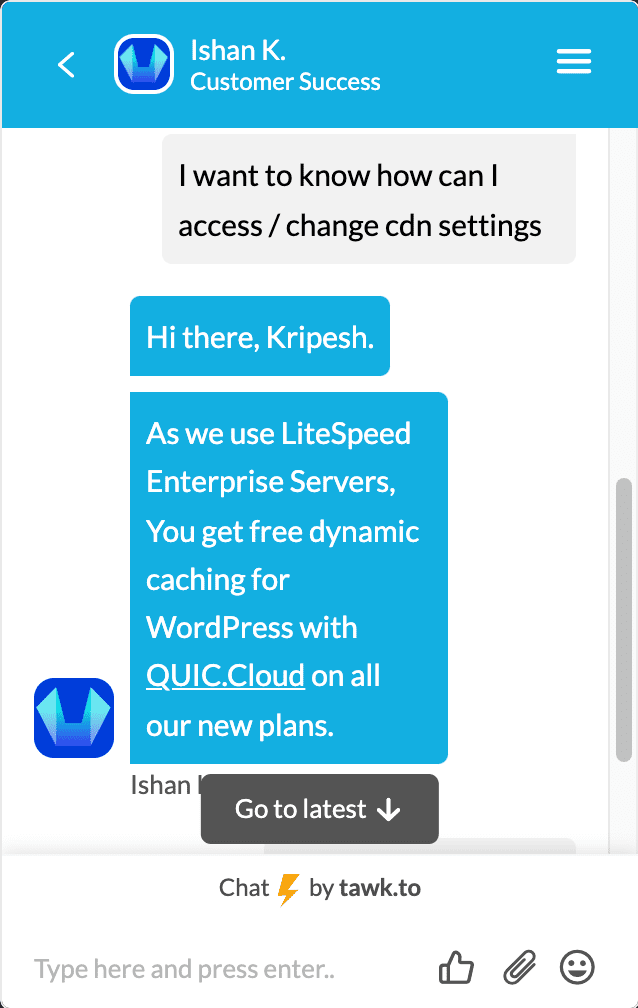Viewport: 638px width, 1008px height.
Task: Click the back arrow in chat header
Action: click(66, 65)
